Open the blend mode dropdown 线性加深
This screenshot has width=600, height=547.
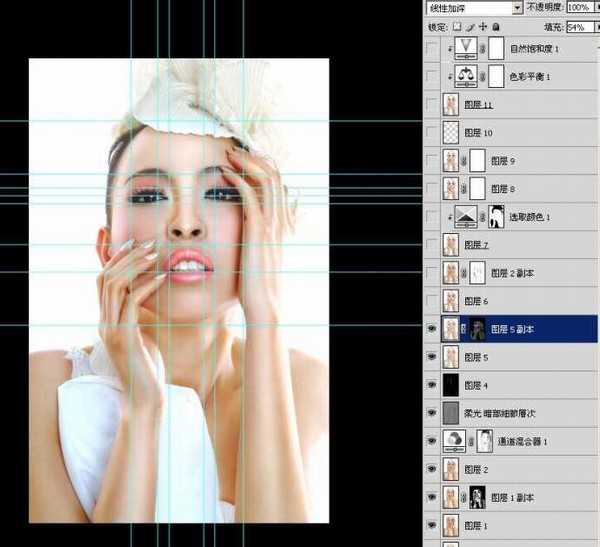coord(474,7)
